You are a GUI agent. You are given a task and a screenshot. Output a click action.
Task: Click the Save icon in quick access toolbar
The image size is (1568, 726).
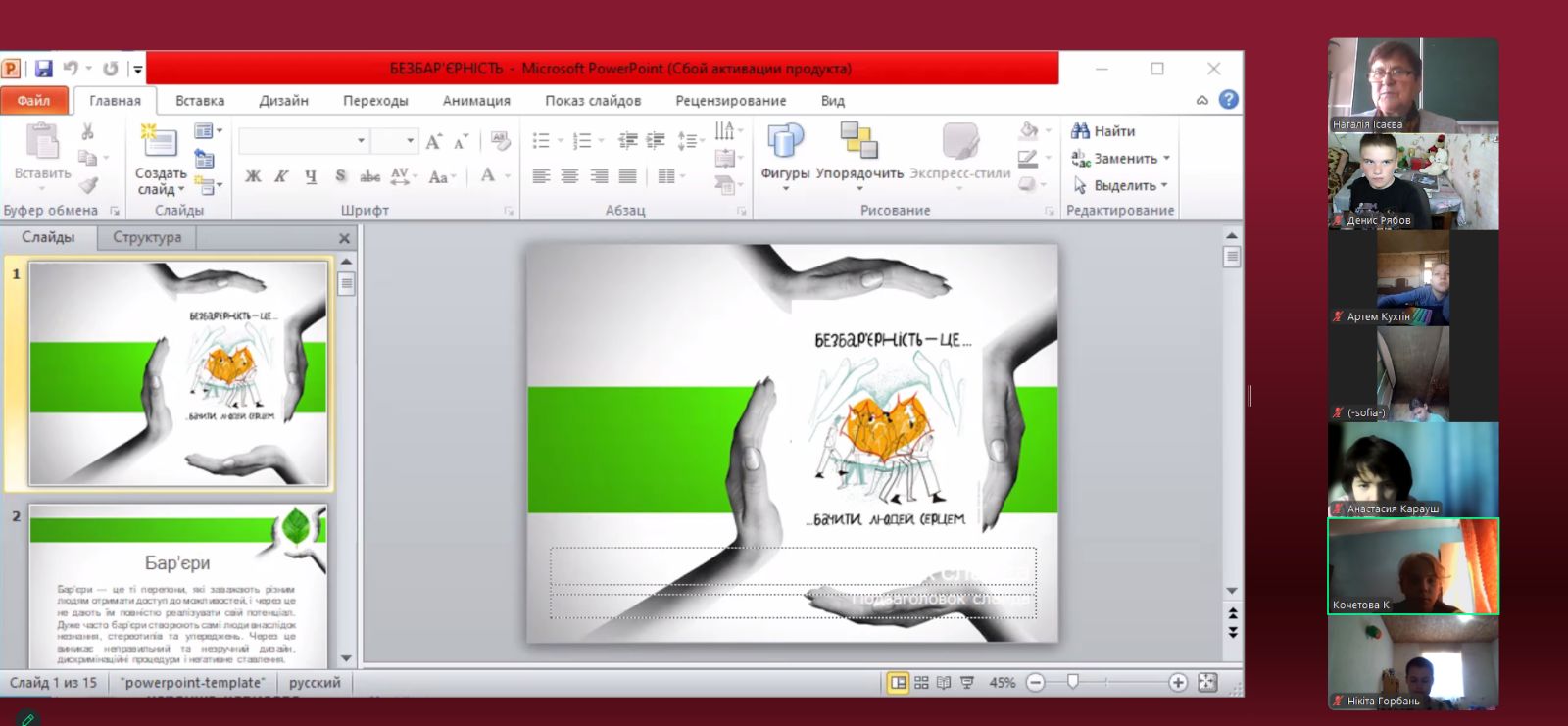coord(43,69)
